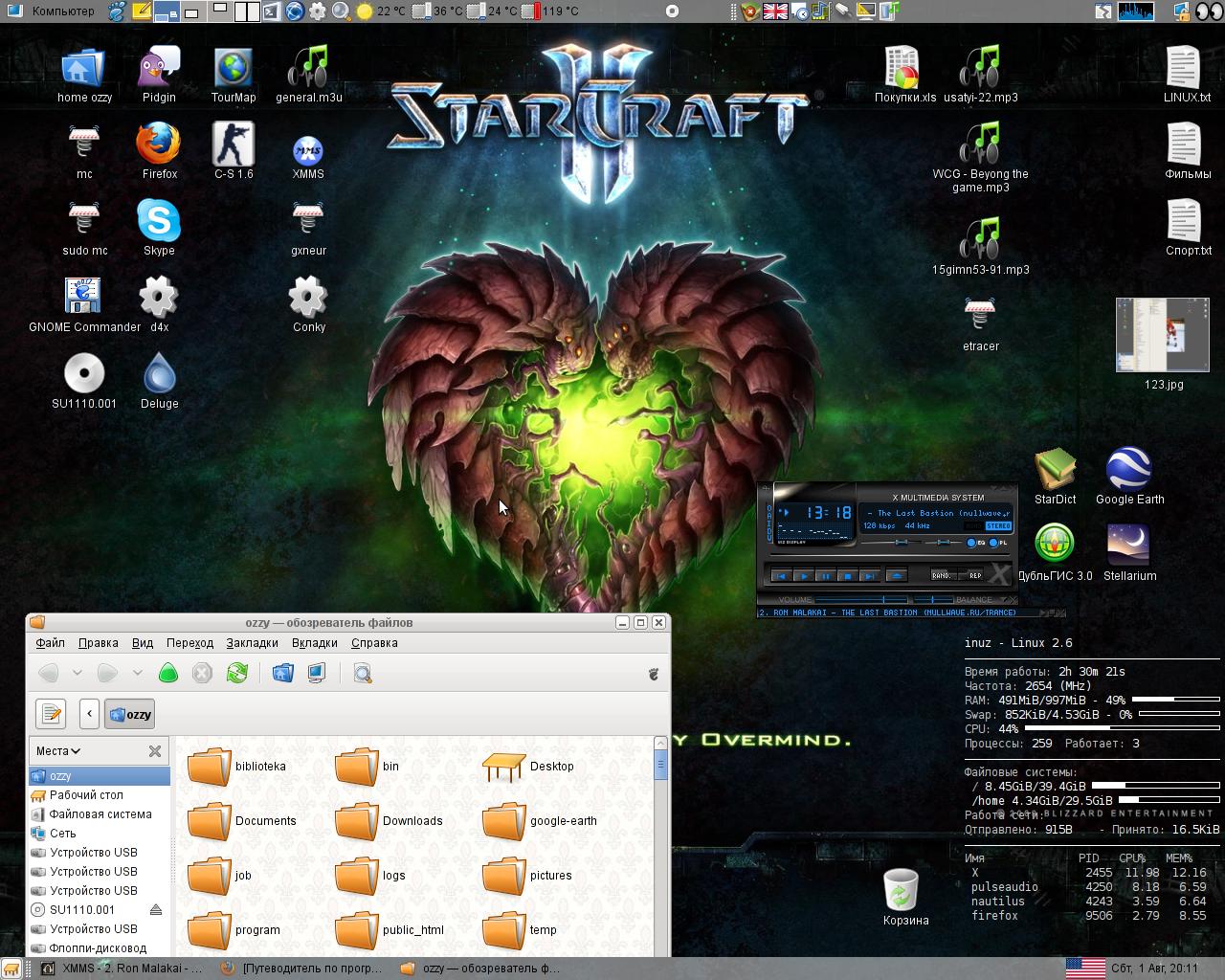Select the Рабочий стол sidebar entry

(x=100, y=795)
